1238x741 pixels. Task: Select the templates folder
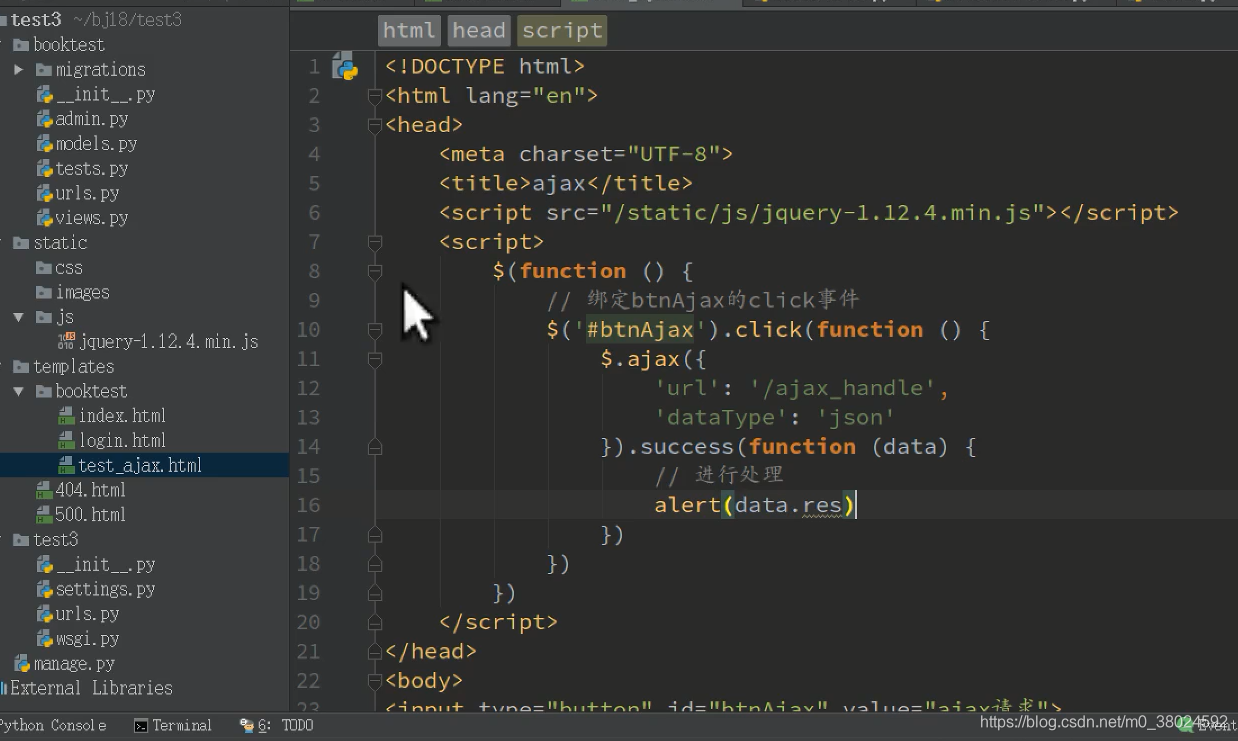(74, 367)
